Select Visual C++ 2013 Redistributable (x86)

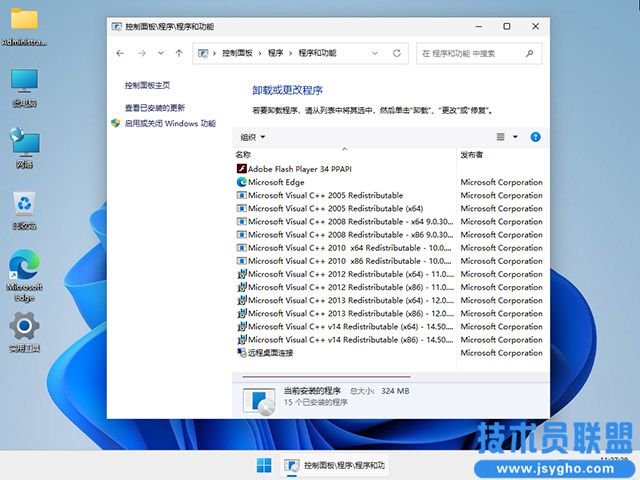(351, 313)
